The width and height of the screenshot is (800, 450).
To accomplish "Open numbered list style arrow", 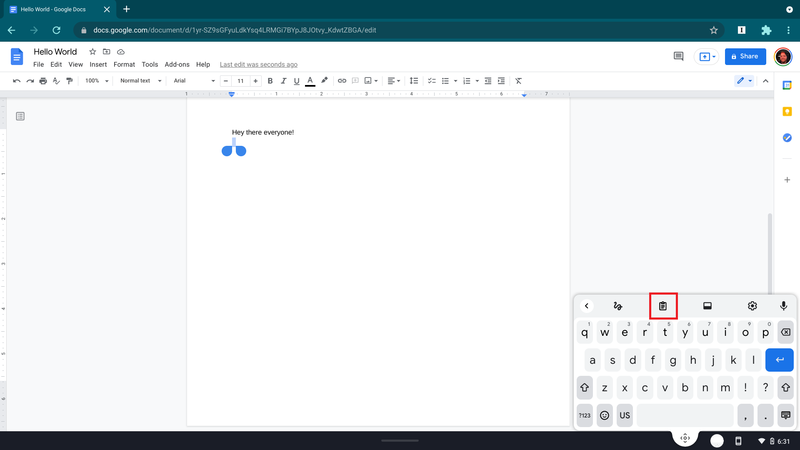I will [477, 81].
